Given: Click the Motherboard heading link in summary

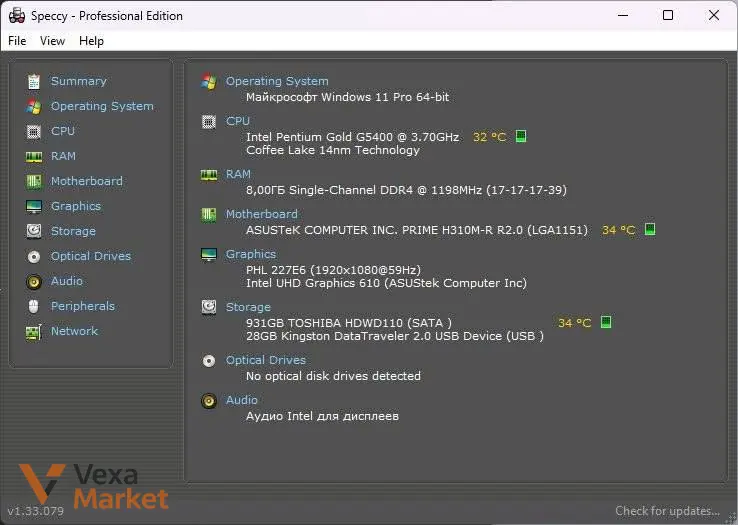Looking at the screenshot, I should click(x=262, y=214).
